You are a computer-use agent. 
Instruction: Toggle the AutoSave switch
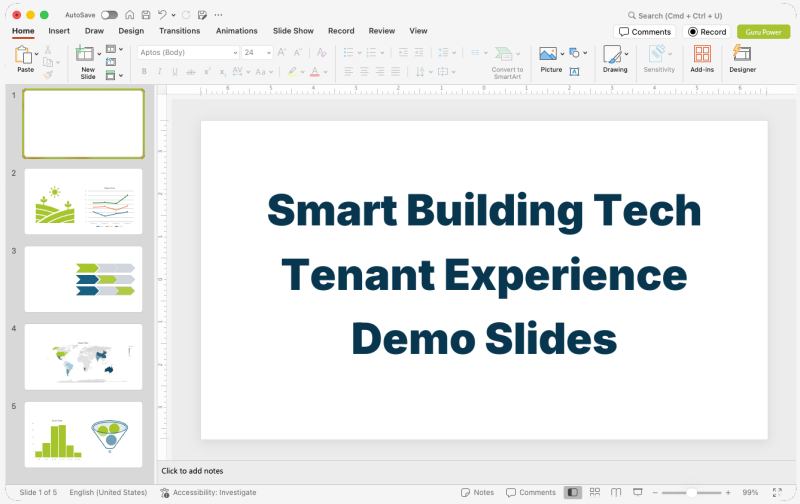(x=109, y=15)
